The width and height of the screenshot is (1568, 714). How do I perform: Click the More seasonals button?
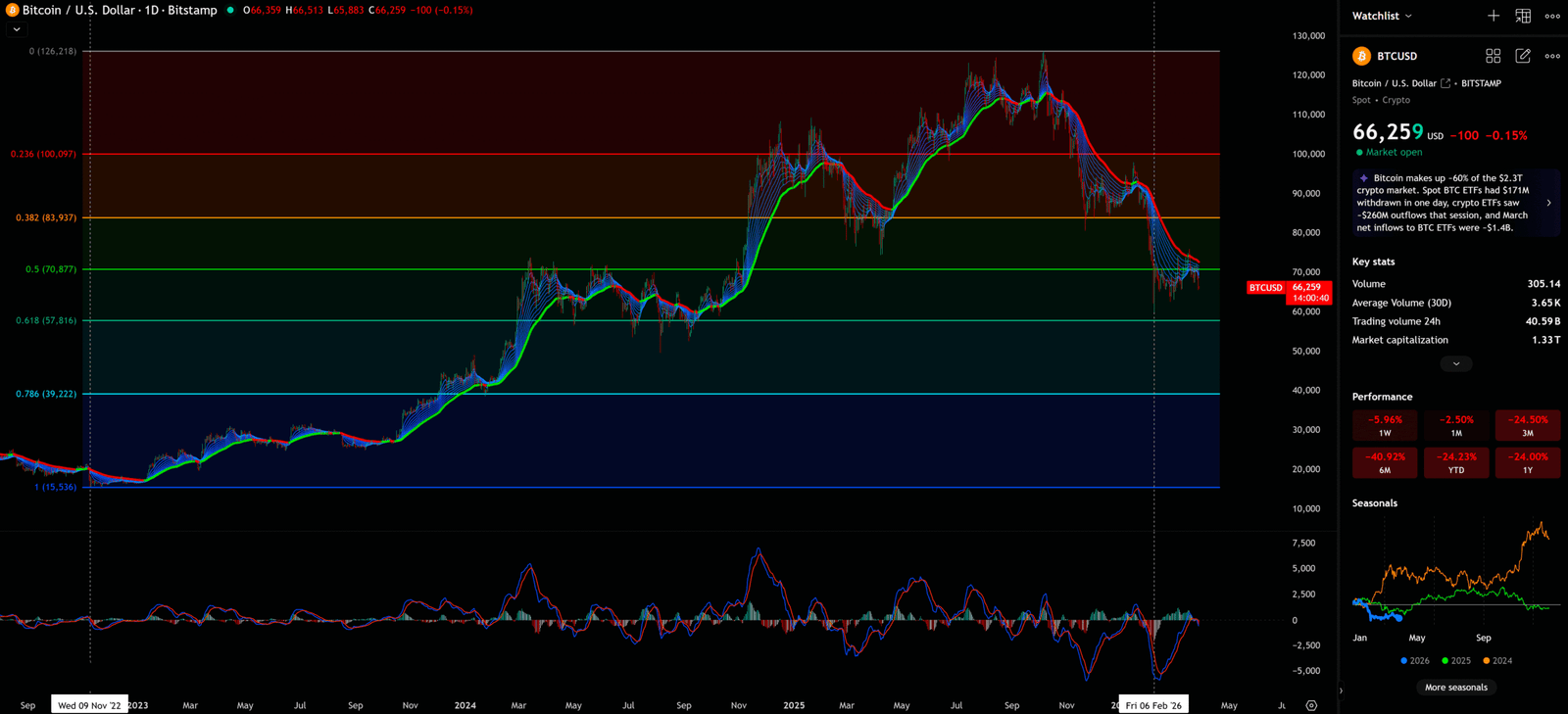click(x=1456, y=688)
